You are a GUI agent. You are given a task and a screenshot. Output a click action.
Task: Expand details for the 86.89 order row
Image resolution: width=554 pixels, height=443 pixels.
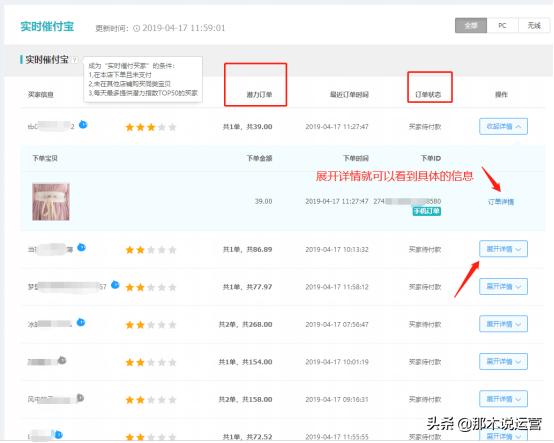503,249
